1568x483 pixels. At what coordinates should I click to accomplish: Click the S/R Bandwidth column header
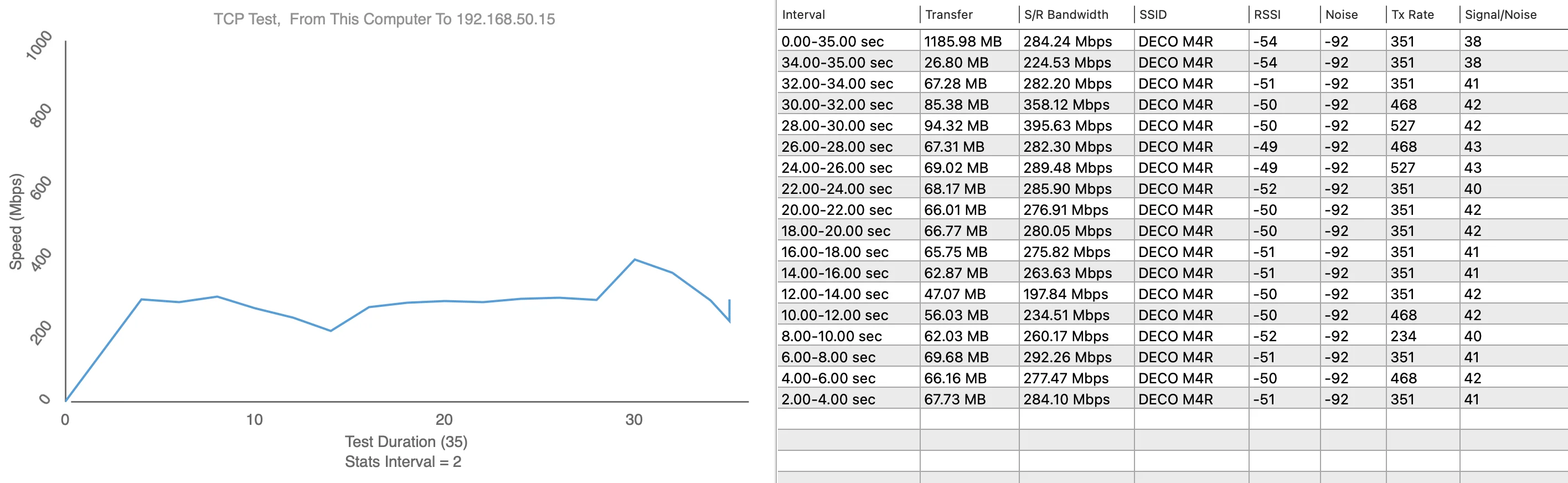[1066, 14]
